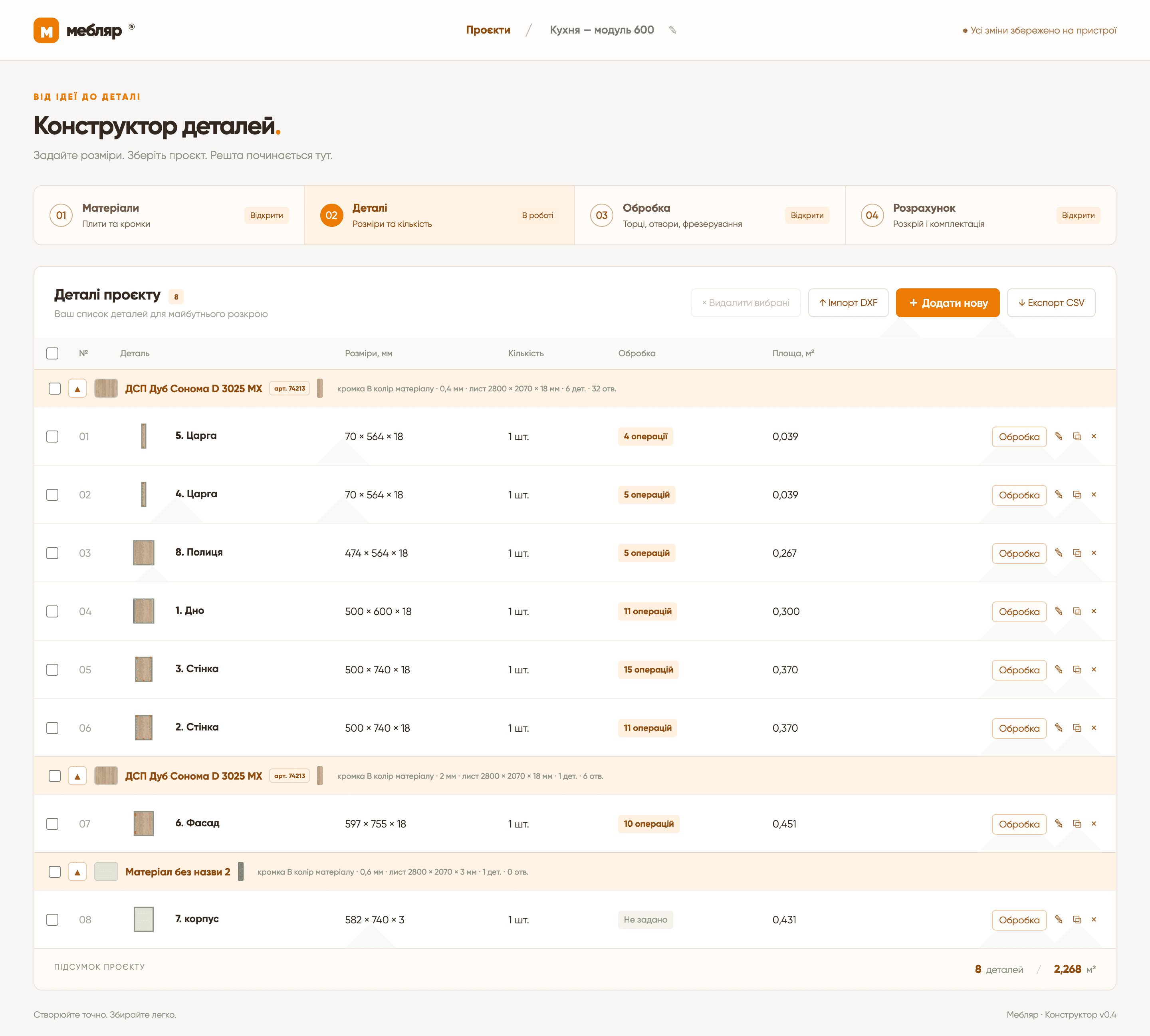Click the grey swatch of Матеріал без назви 2
This screenshot has width=1150, height=1036.
pos(106,872)
